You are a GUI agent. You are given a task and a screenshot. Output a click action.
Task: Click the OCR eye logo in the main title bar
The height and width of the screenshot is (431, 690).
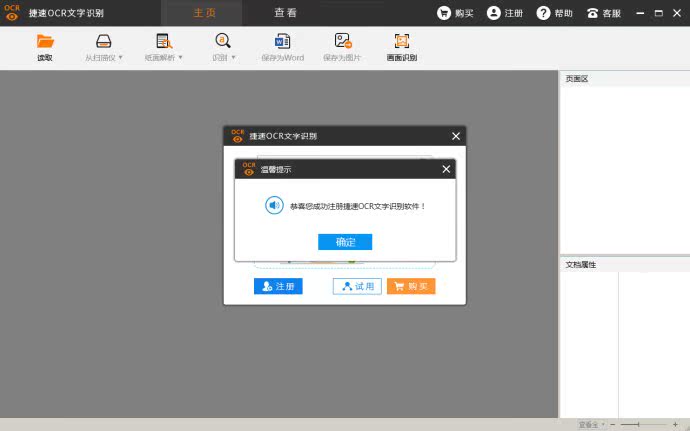pos(12,13)
